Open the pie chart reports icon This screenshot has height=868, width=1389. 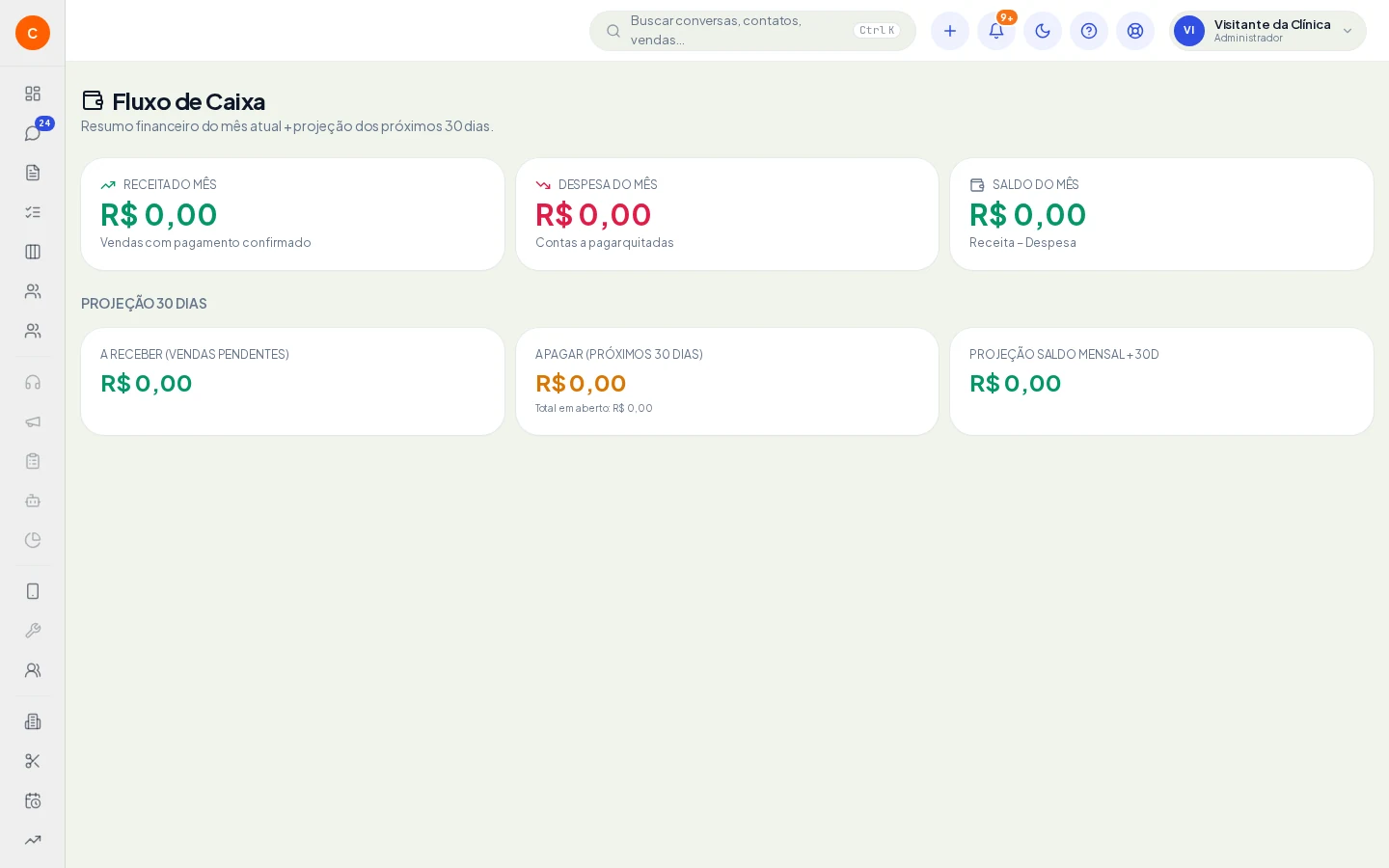(x=33, y=540)
